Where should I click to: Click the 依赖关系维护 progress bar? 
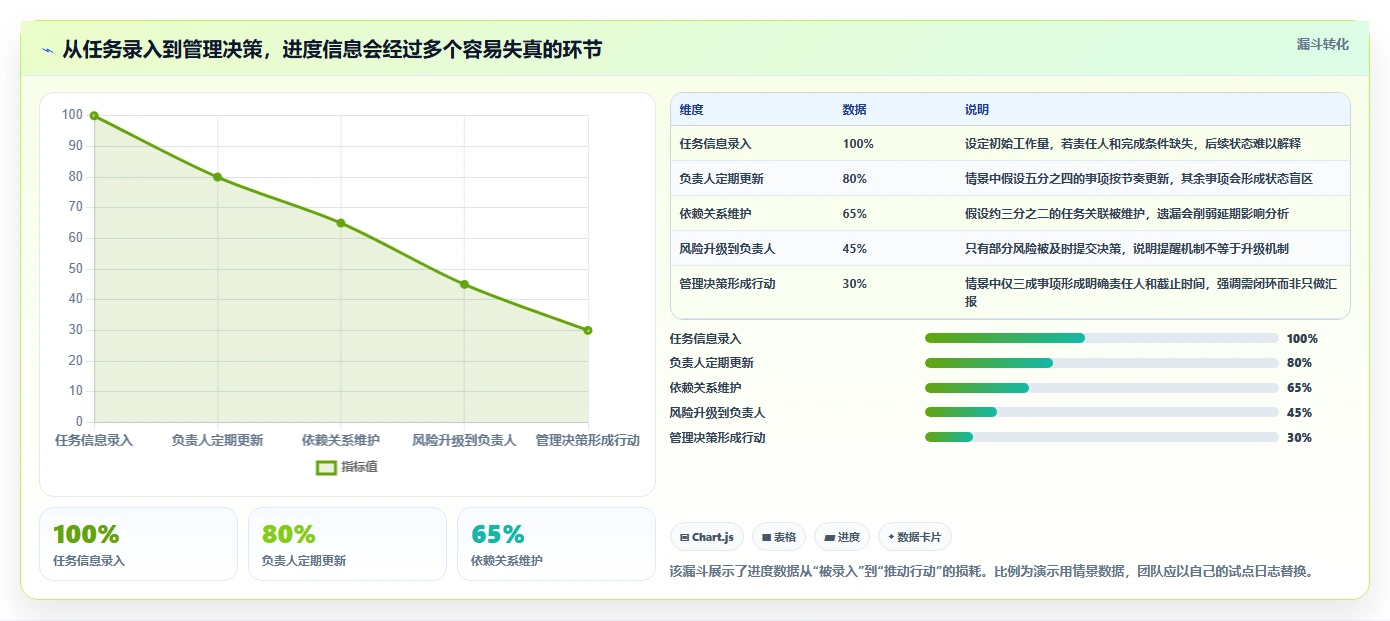pos(1101,388)
